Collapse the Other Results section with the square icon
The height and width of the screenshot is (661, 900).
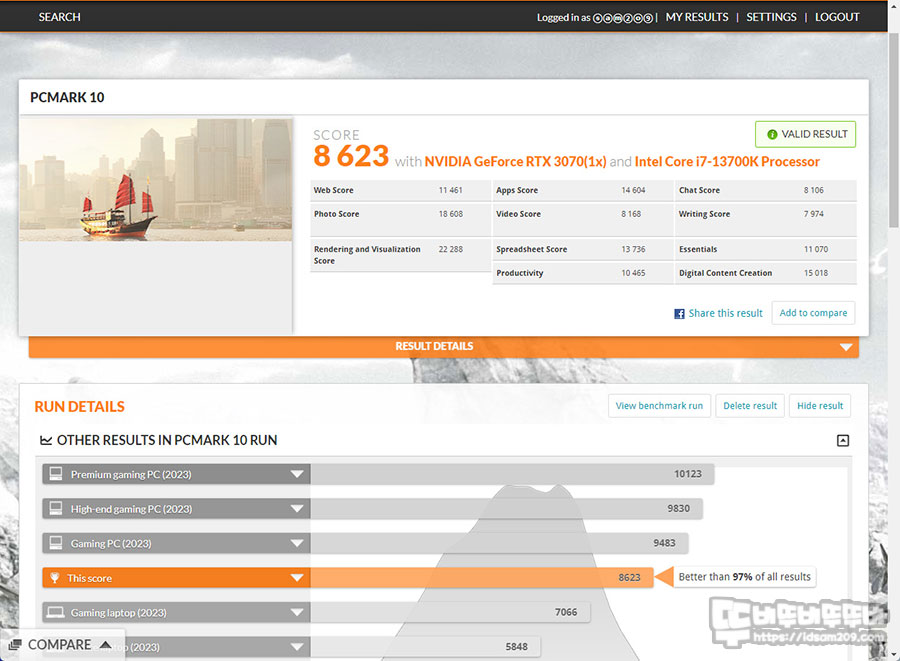(x=843, y=441)
